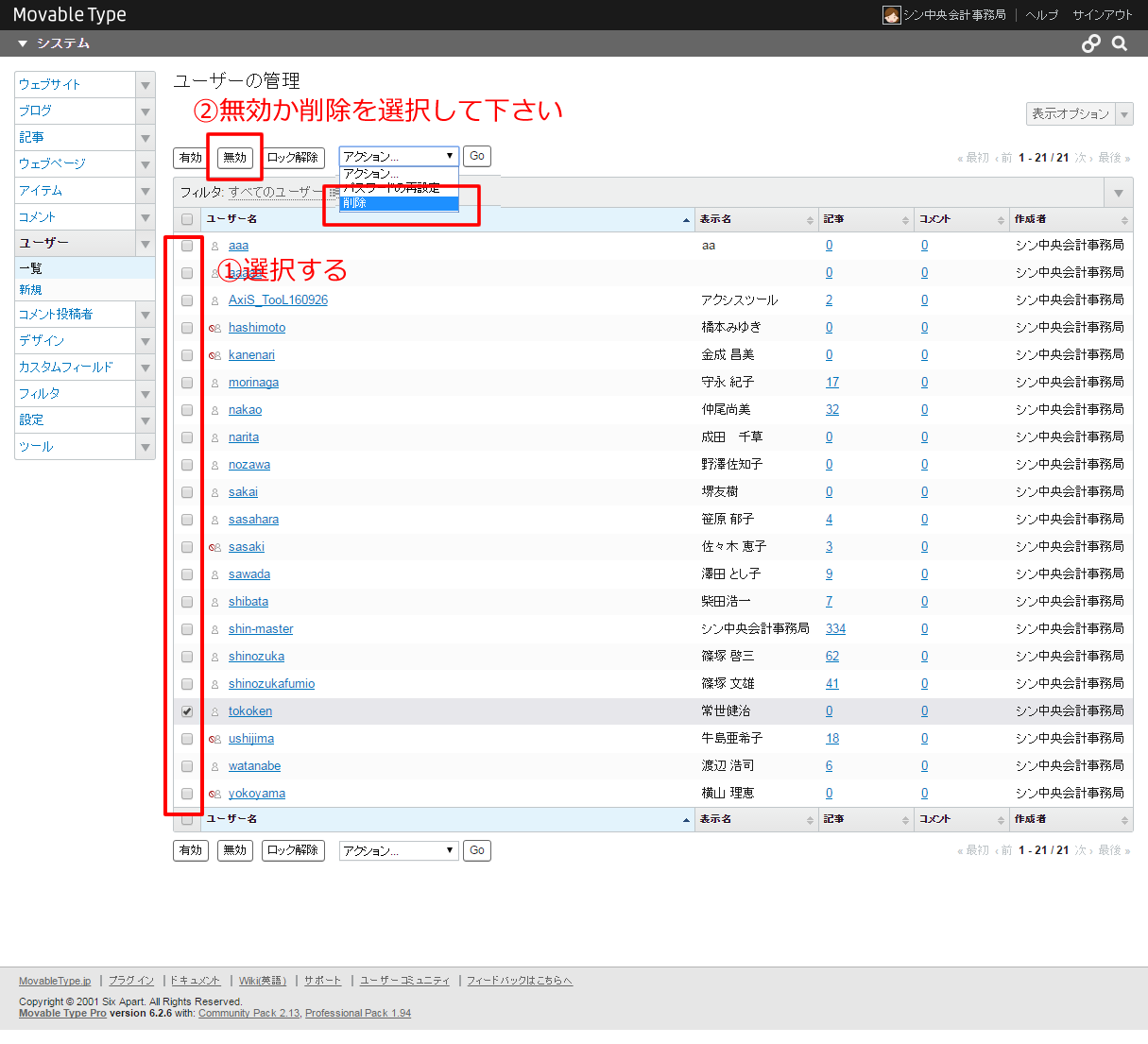Click the user status icon beside hashimoto
Viewport: 1148px width, 1044px height.
pyautogui.click(x=215, y=328)
